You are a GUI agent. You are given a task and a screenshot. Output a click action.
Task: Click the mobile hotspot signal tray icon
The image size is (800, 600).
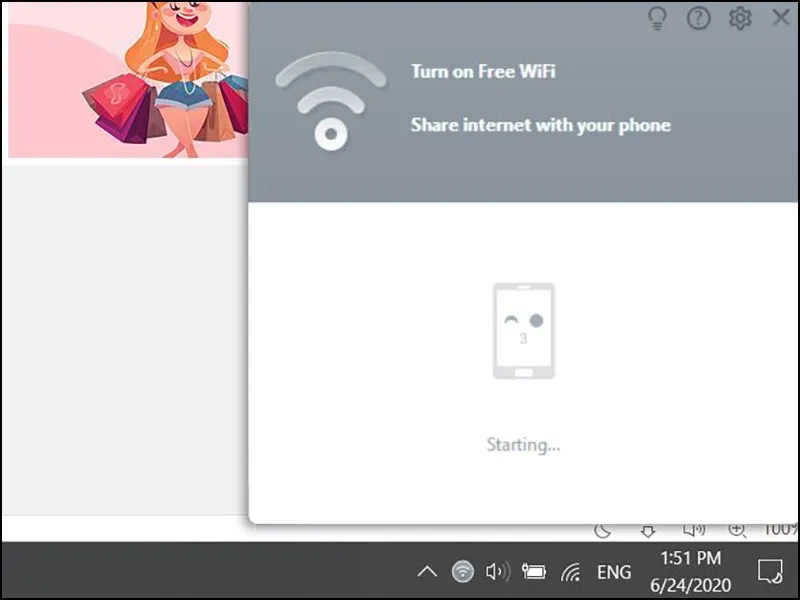[571, 571]
